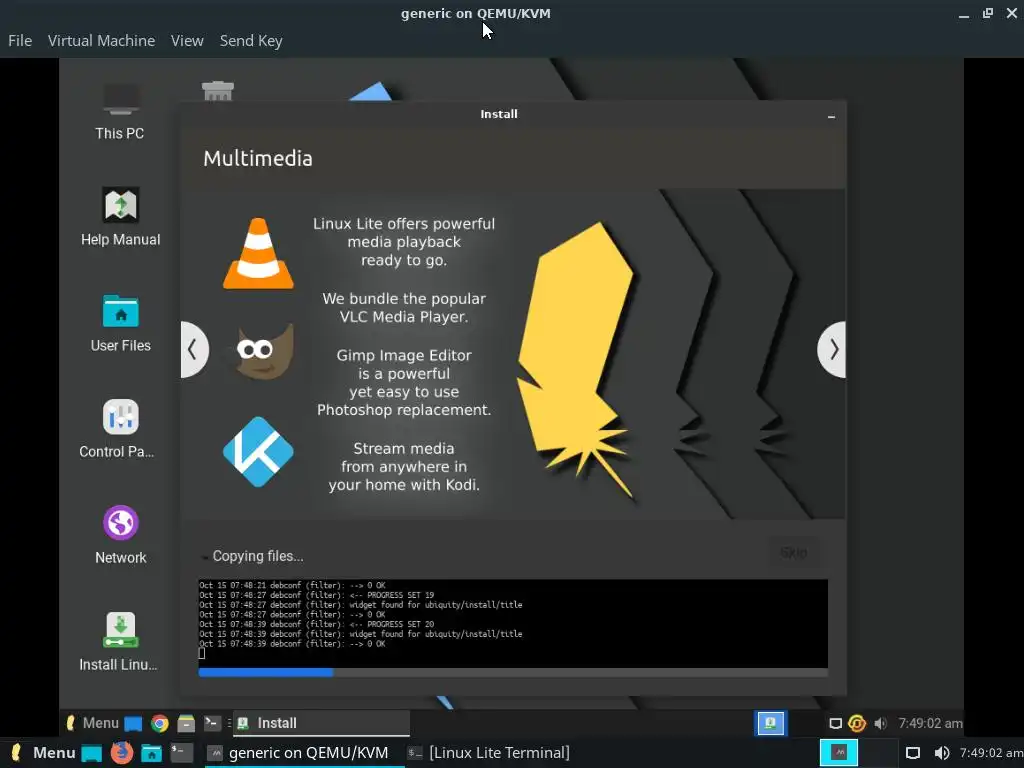Image resolution: width=1024 pixels, height=768 pixels.
Task: Open file manager in guest taskbar
Action: [x=186, y=724]
